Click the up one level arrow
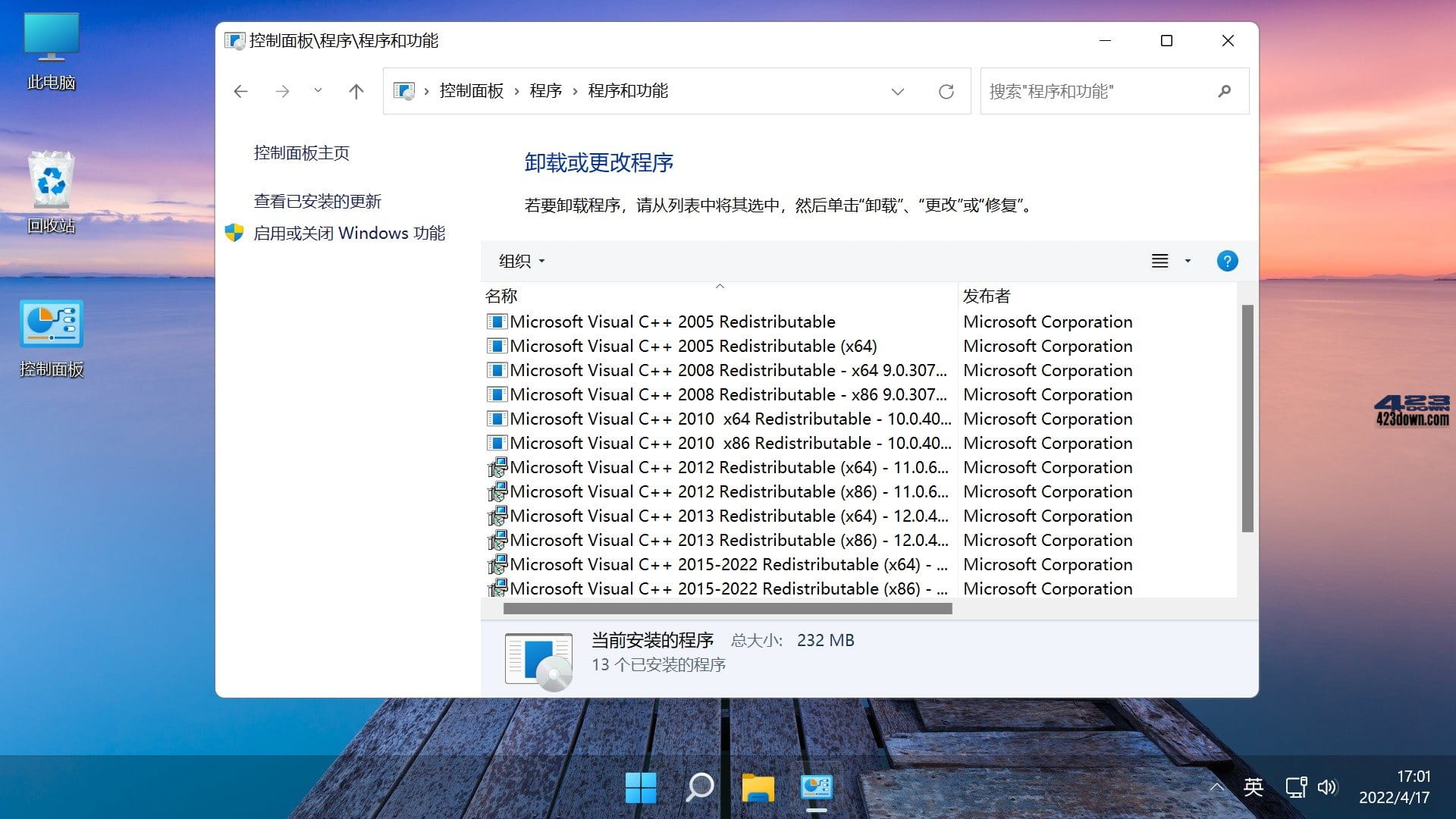The height and width of the screenshot is (819, 1456). pyautogui.click(x=356, y=91)
